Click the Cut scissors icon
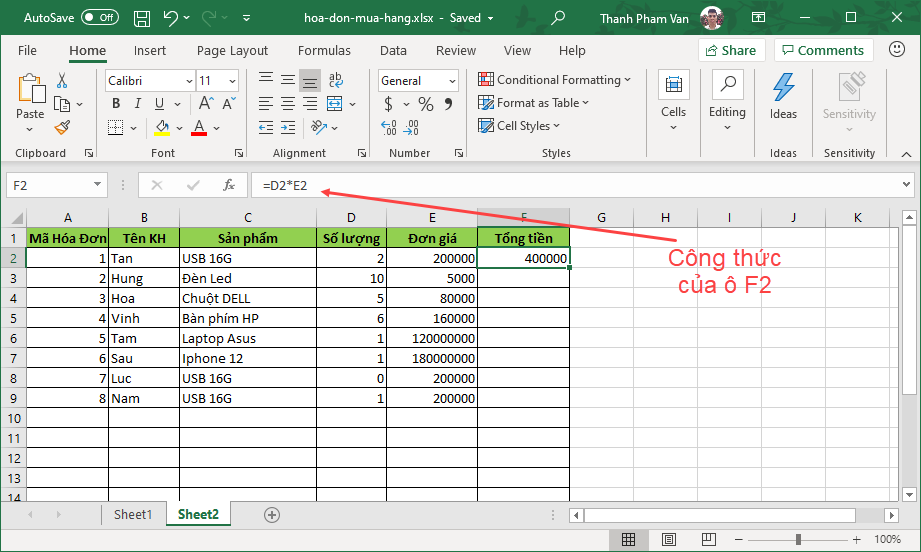This screenshot has height=552, width=921. pyautogui.click(x=62, y=80)
